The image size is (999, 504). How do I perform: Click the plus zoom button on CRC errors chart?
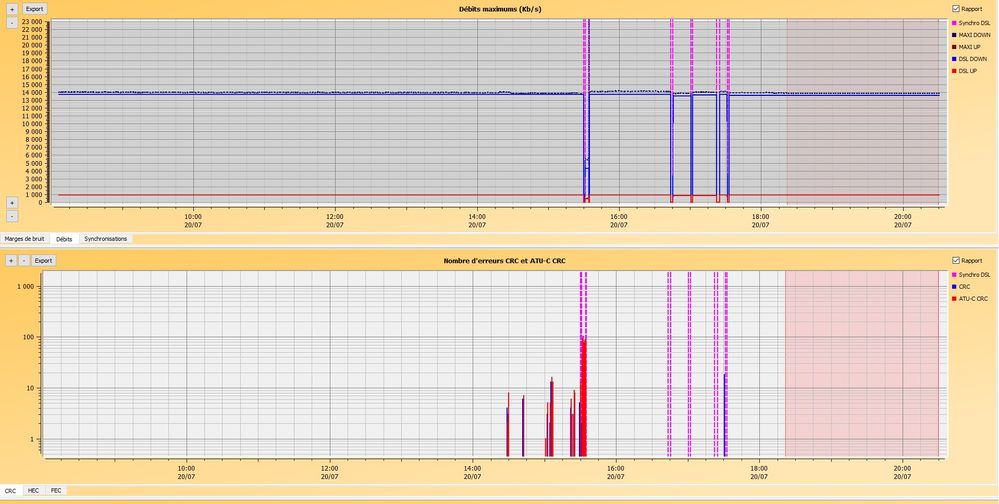[11, 260]
